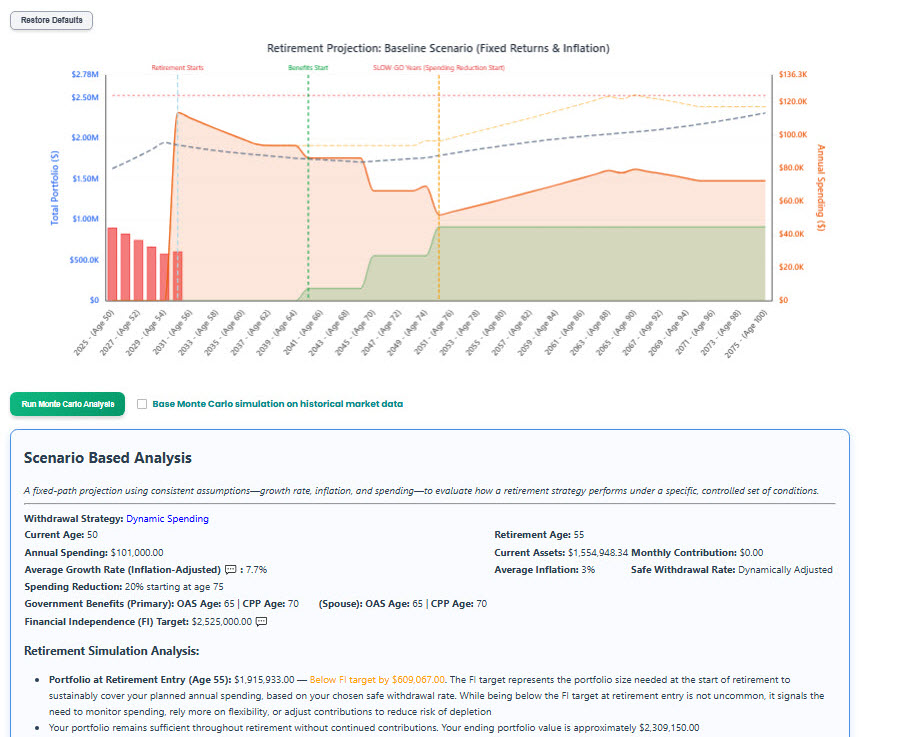Click the first red contribution bar
The width and height of the screenshot is (916, 737).
coord(112,260)
